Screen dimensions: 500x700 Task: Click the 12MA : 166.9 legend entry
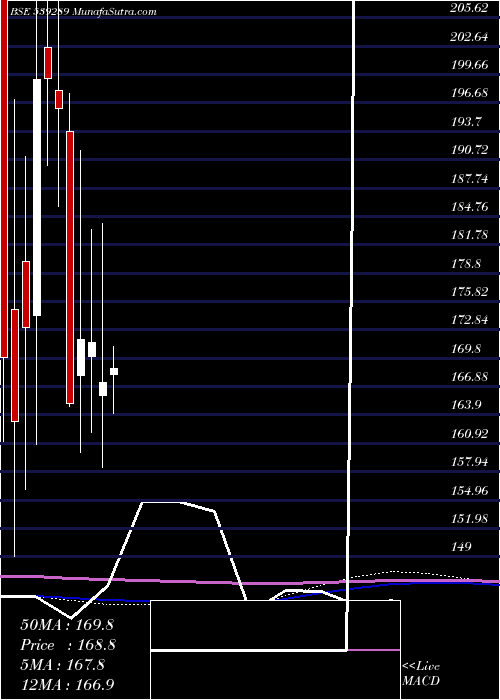click(x=68, y=684)
